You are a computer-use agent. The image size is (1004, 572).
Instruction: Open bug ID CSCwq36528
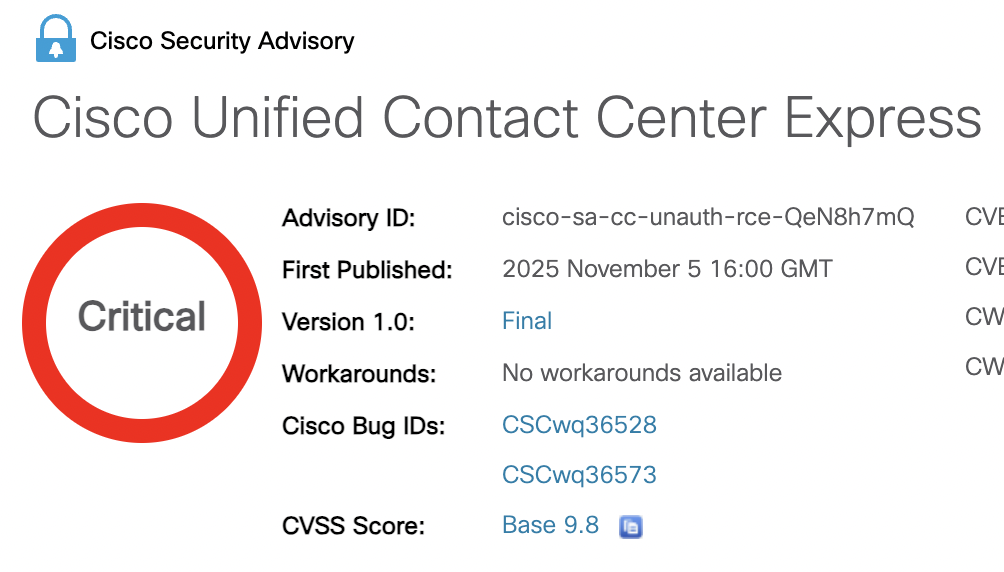[579, 425]
